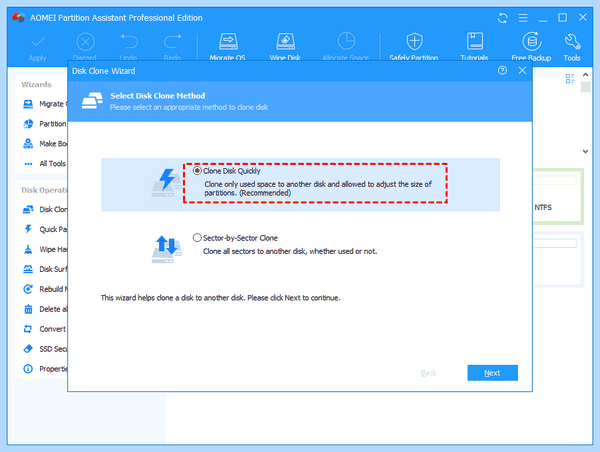Image resolution: width=600 pixels, height=452 pixels.
Task: Open the Tutorials book icon
Action: (x=474, y=41)
